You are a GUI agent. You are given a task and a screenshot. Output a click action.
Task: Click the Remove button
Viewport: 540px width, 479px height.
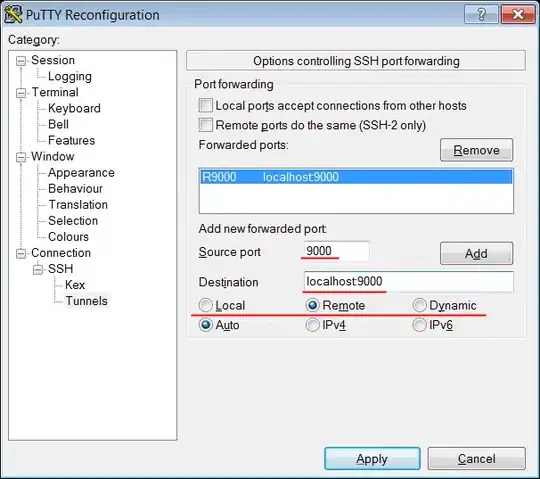[476, 150]
